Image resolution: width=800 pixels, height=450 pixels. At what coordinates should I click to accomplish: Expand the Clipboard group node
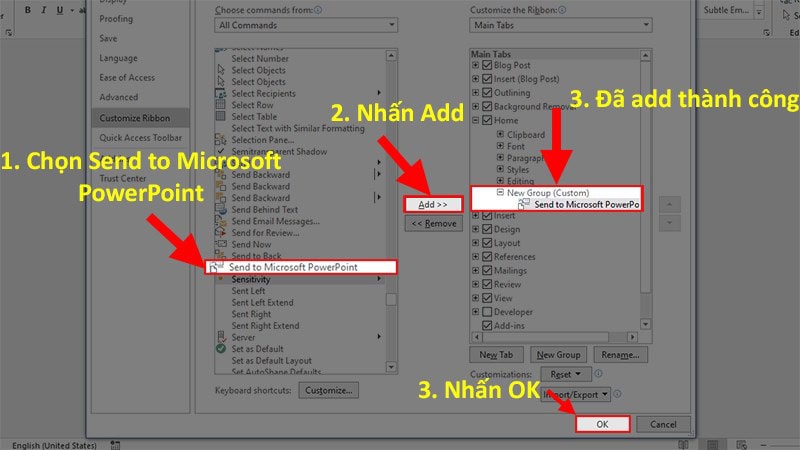point(500,134)
